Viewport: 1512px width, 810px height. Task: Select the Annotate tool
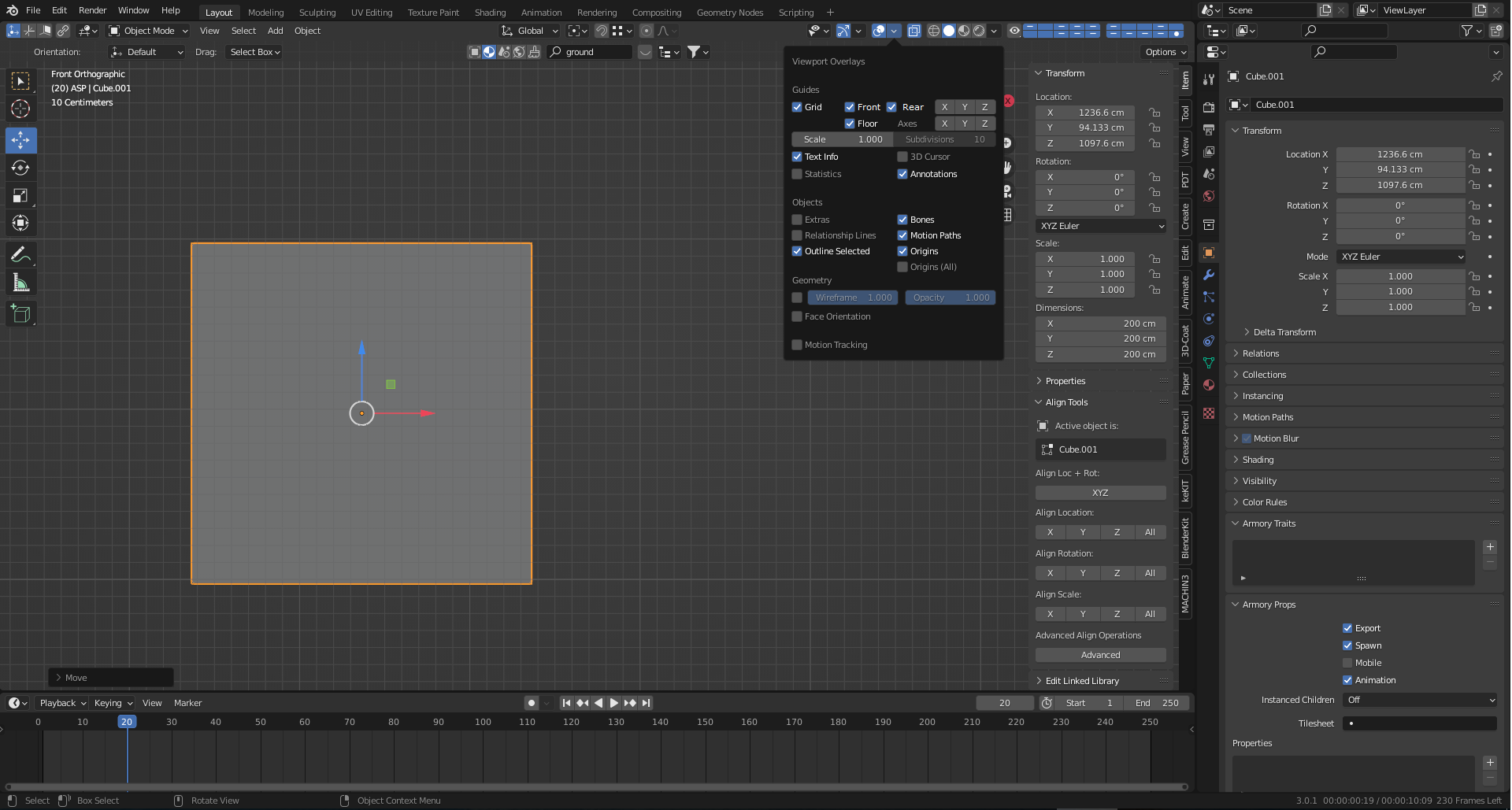coord(21,254)
